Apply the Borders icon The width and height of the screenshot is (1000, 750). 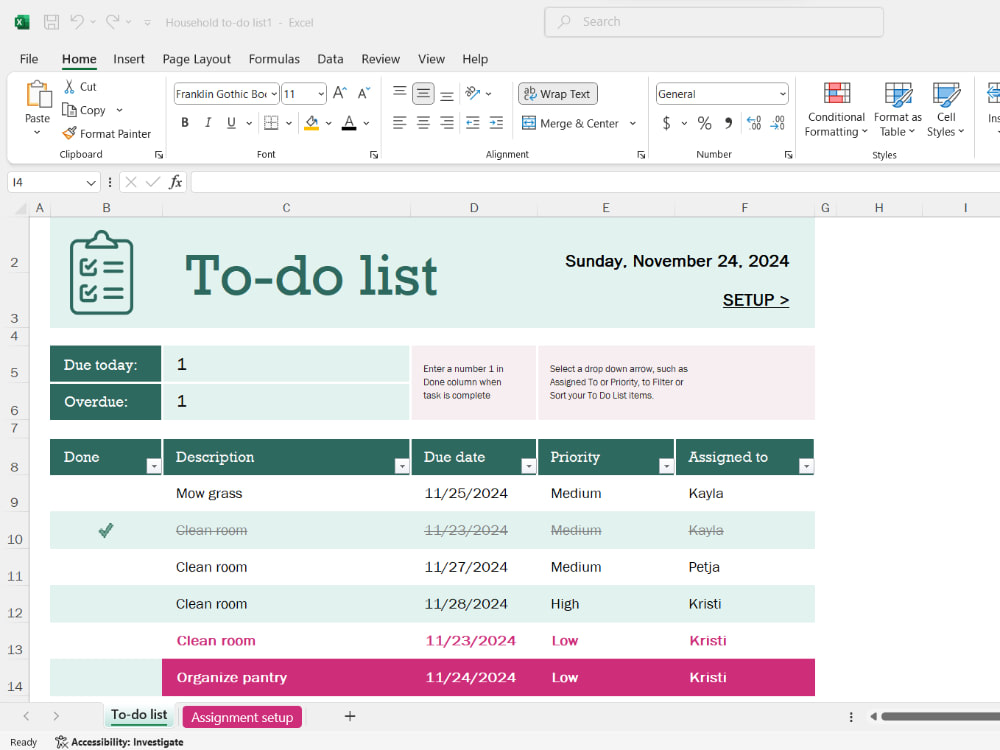271,122
